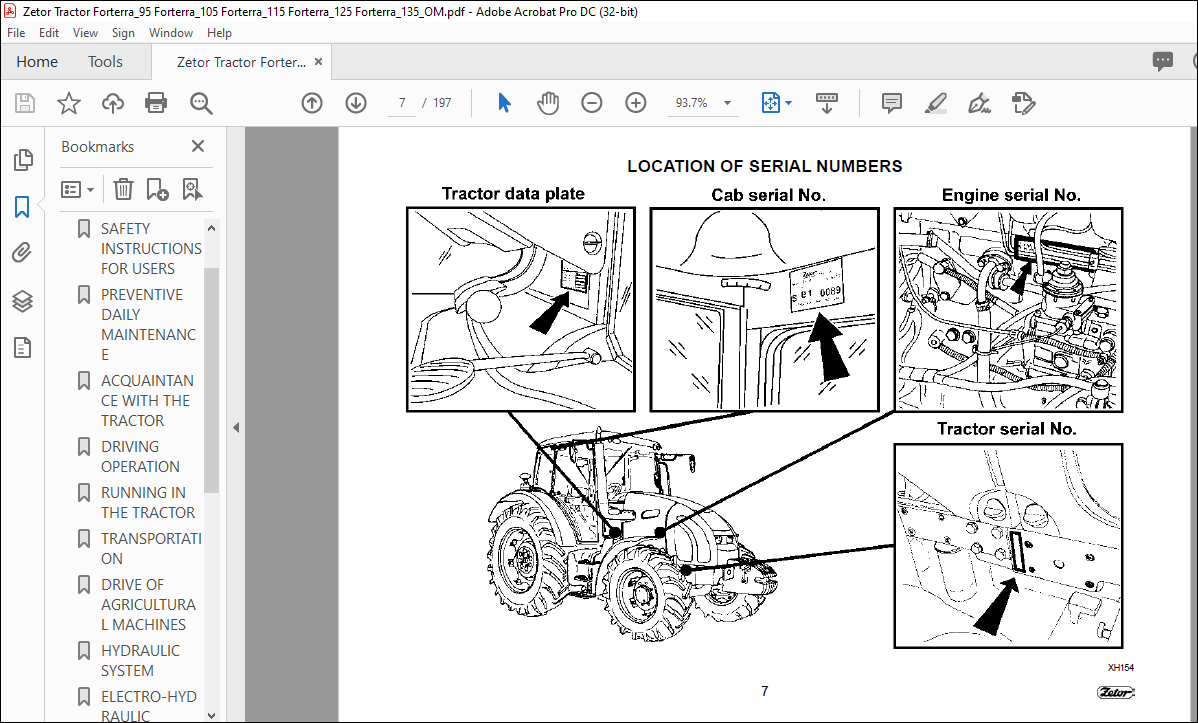This screenshot has width=1198, height=723.
Task: Click the page number input field
Action: coord(402,103)
